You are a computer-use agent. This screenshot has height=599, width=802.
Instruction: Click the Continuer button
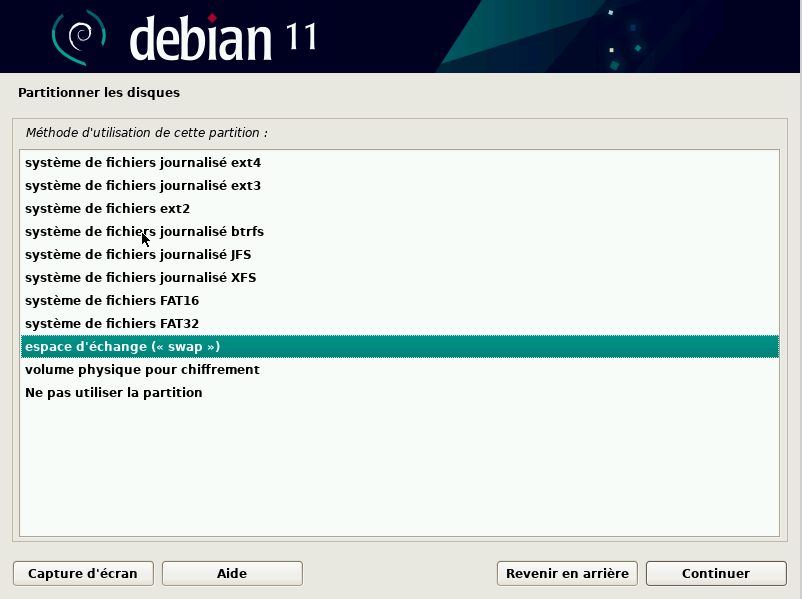click(x=715, y=573)
